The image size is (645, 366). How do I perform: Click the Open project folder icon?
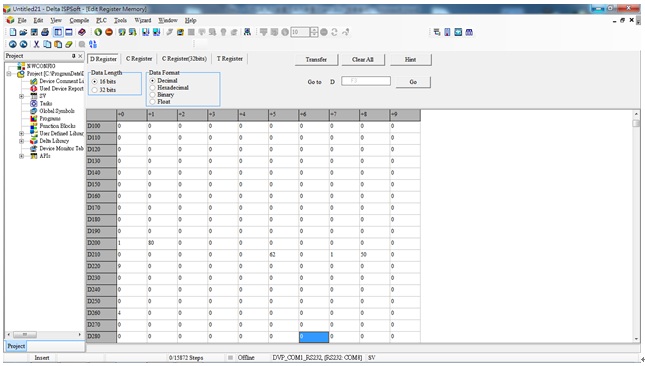click(23, 32)
